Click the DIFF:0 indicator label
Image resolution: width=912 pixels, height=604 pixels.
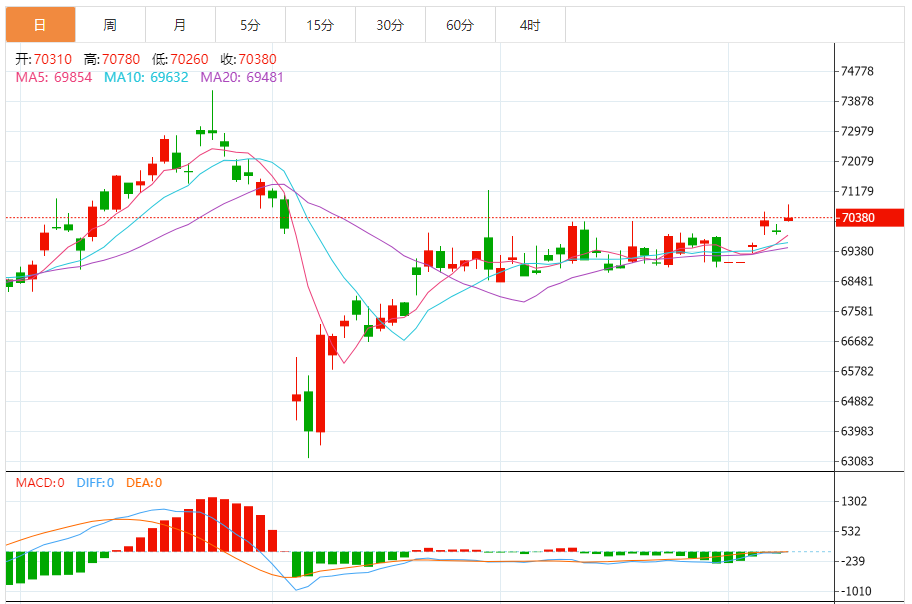(x=95, y=483)
